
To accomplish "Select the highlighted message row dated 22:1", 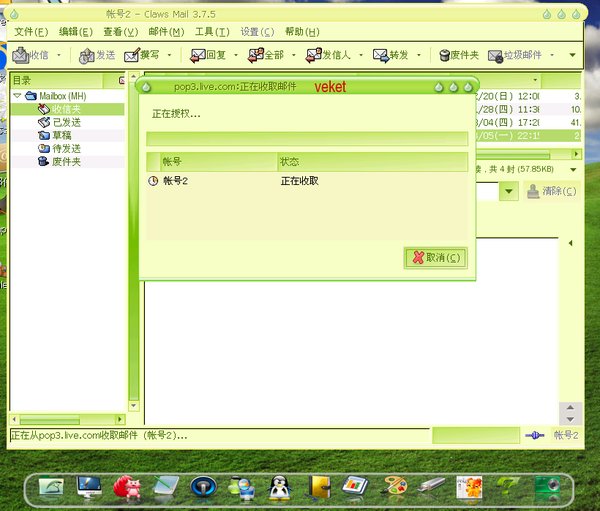I will pyautogui.click(x=528, y=136).
